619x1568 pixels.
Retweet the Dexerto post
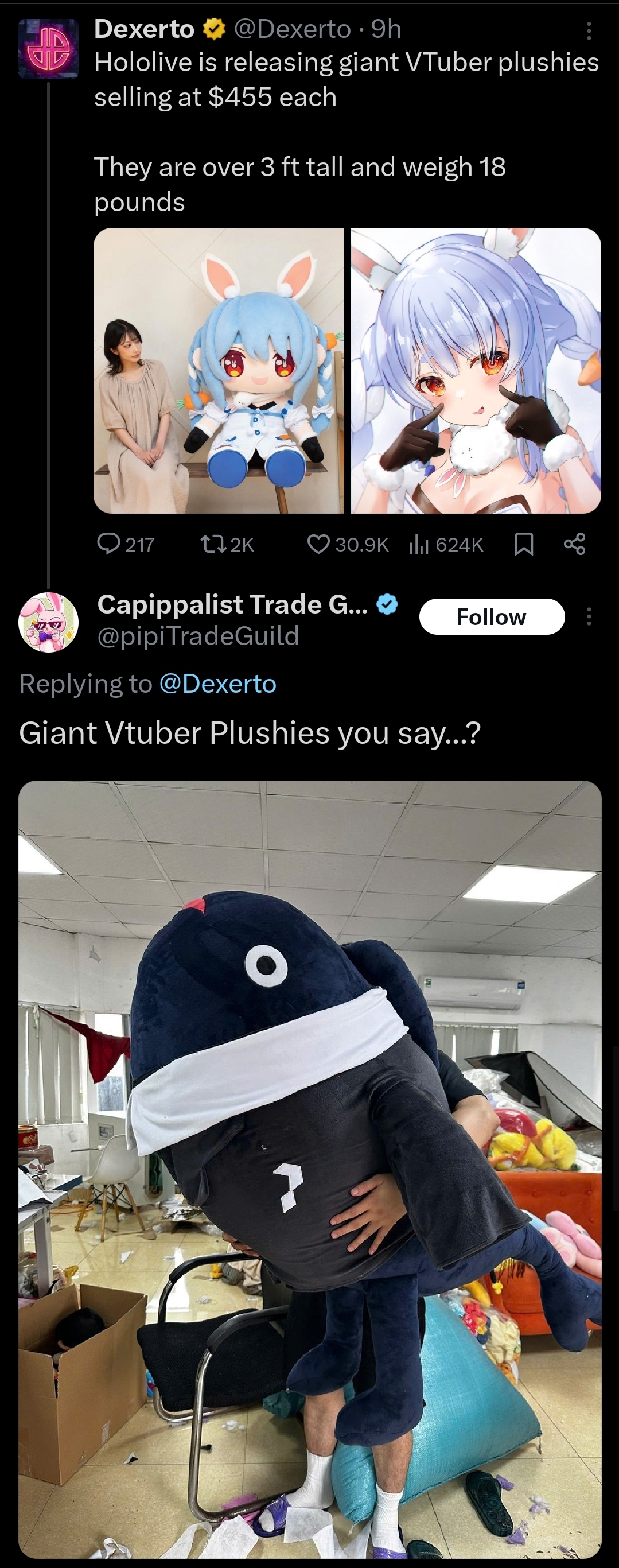click(x=227, y=544)
